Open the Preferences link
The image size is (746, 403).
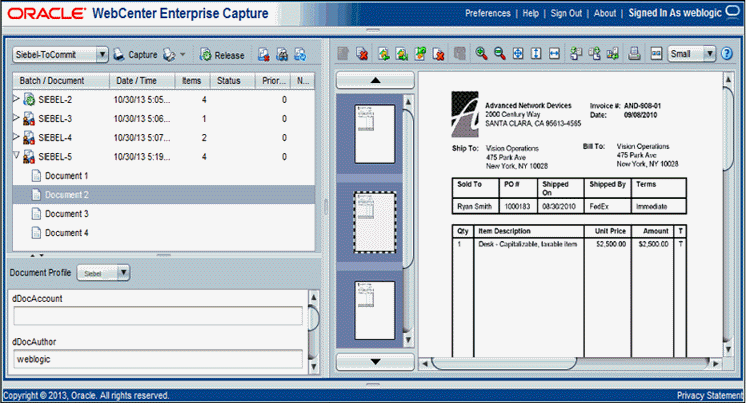(488, 13)
